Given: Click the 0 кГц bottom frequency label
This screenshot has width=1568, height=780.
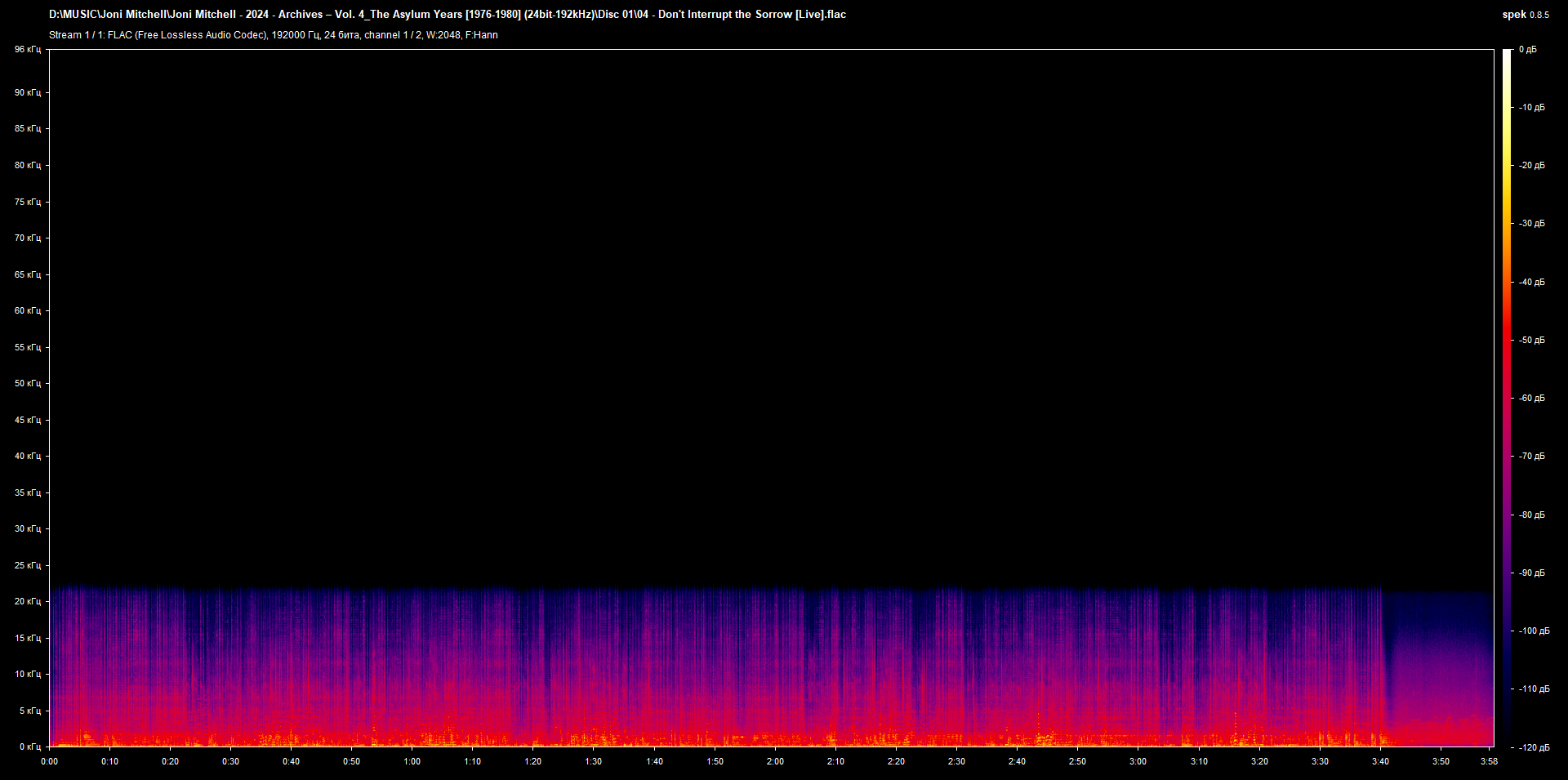Looking at the screenshot, I should tap(29, 747).
